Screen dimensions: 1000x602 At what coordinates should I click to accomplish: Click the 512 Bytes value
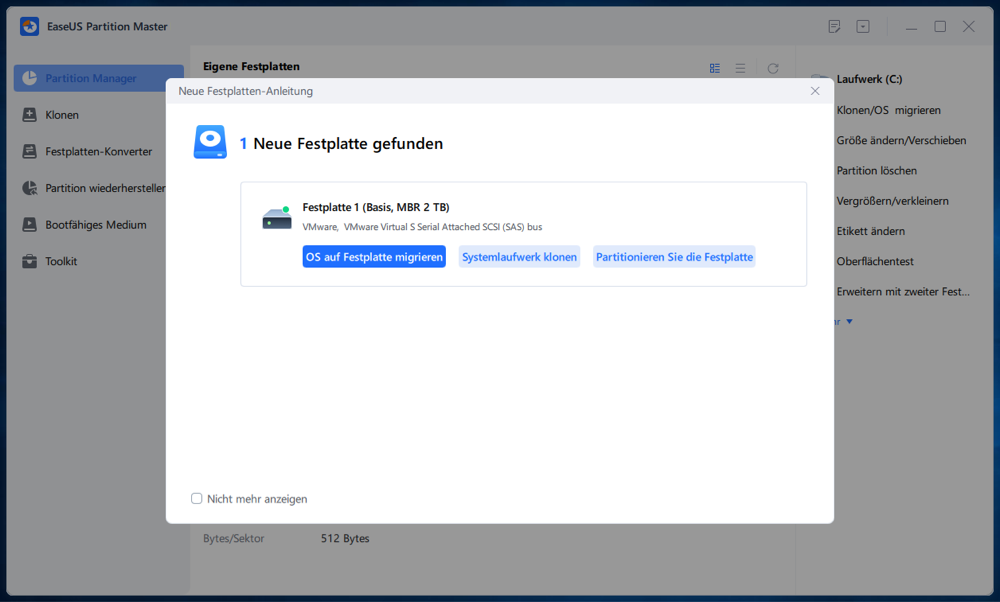pyautogui.click(x=345, y=538)
